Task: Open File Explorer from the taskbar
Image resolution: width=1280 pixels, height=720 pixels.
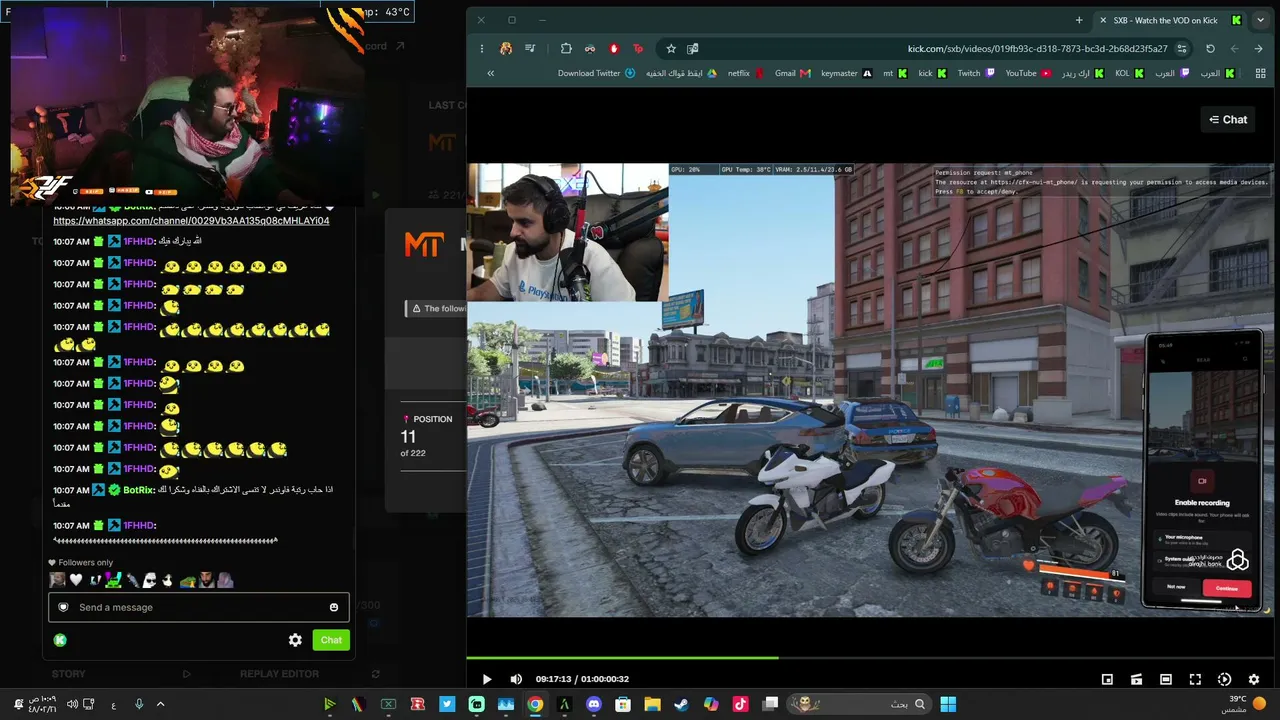Action: (x=652, y=704)
